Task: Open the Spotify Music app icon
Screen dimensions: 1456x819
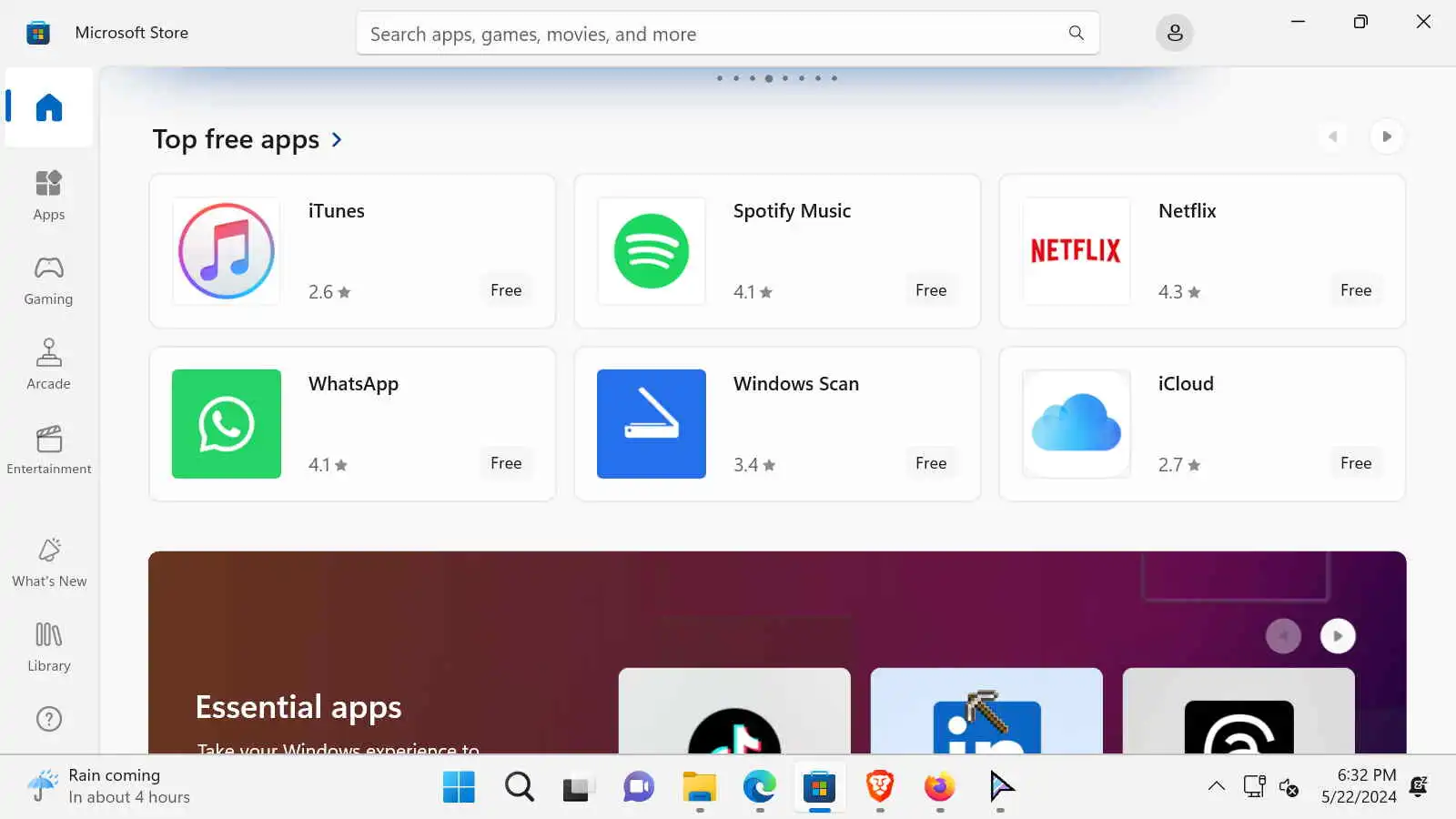Action: click(652, 251)
